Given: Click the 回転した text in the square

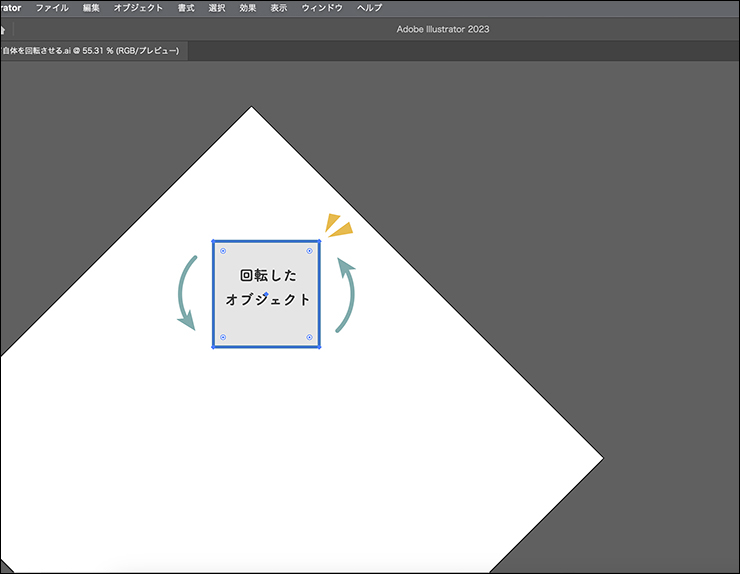Looking at the screenshot, I should [268, 275].
